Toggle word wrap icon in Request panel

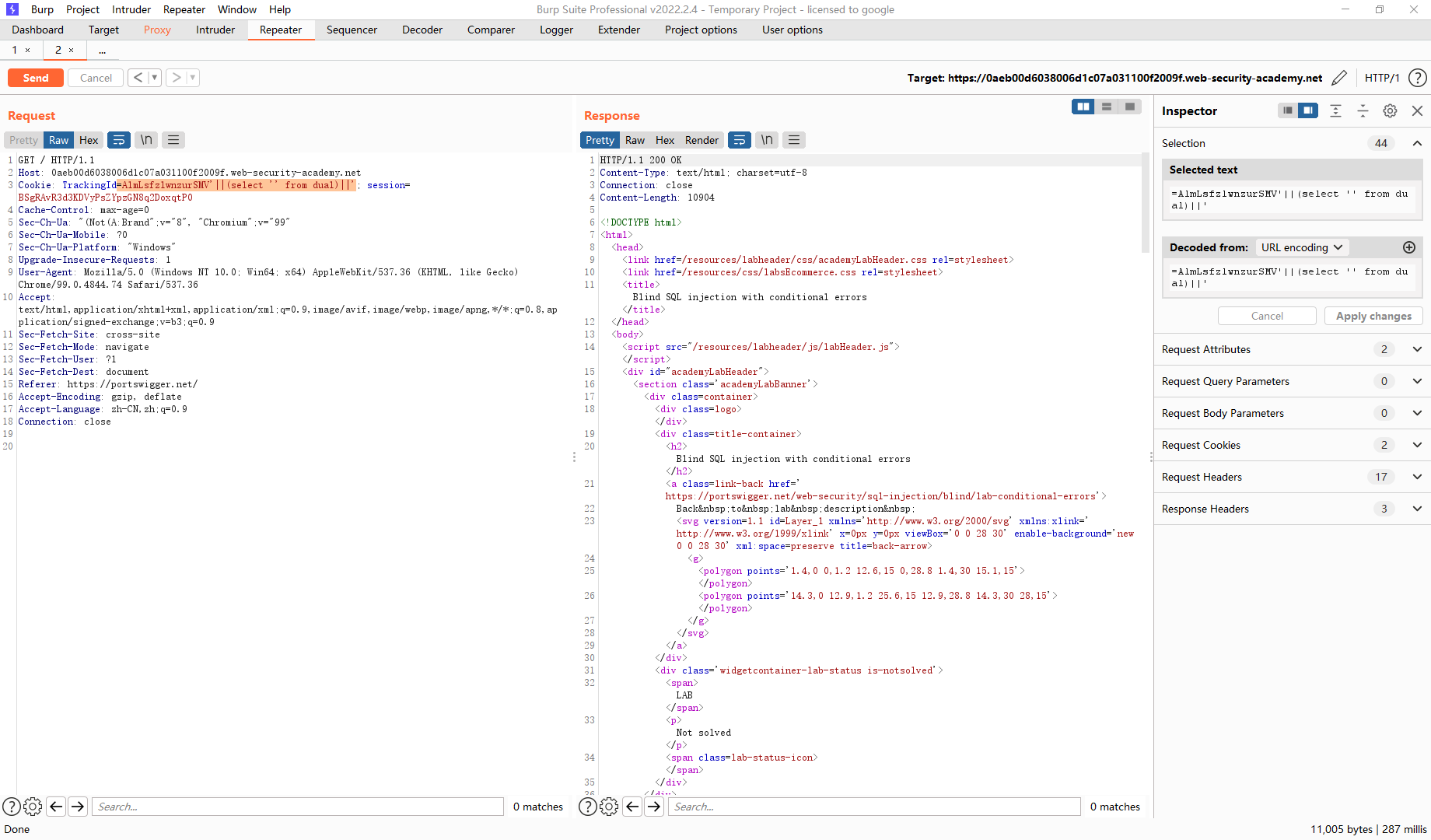(119, 140)
